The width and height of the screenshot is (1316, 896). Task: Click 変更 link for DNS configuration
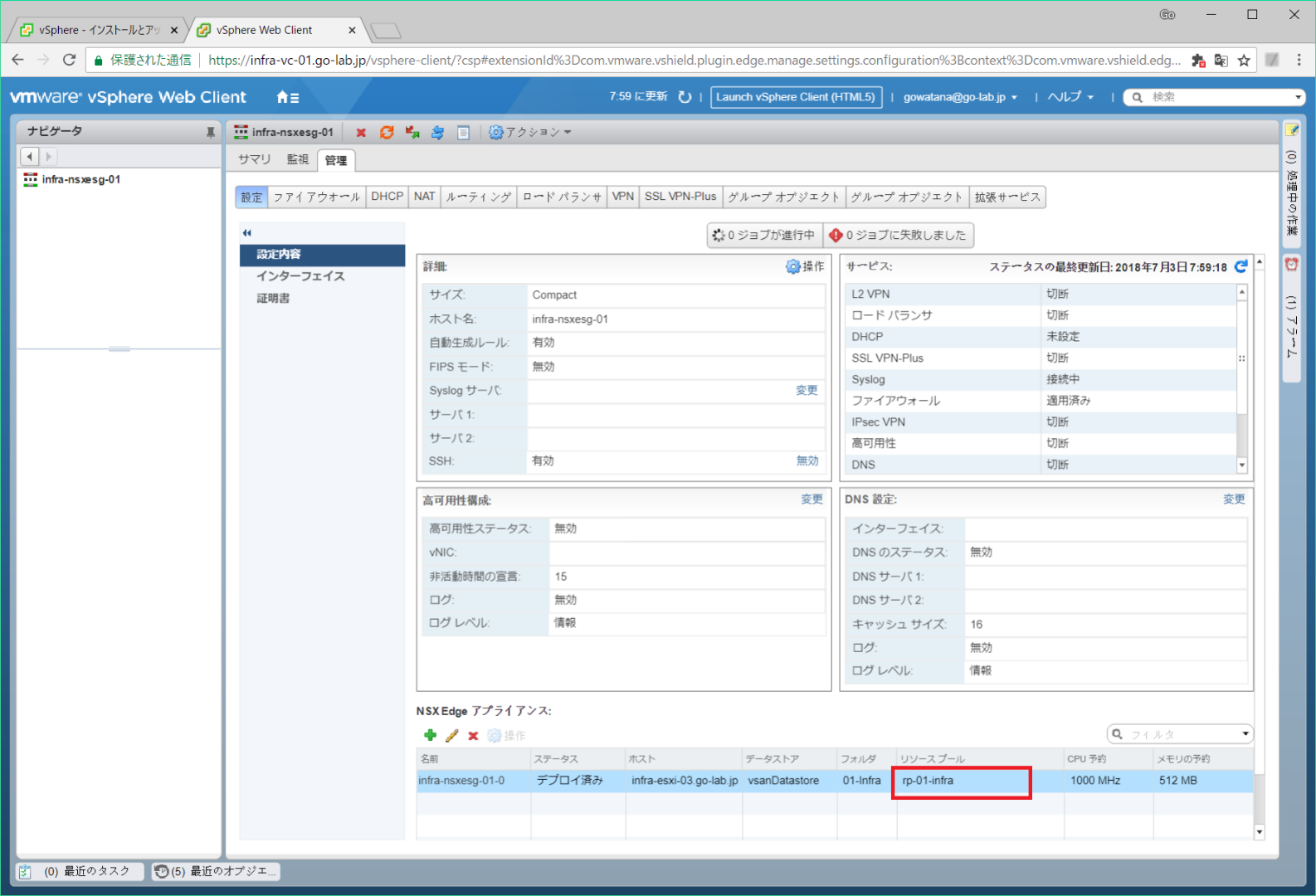tap(1234, 499)
